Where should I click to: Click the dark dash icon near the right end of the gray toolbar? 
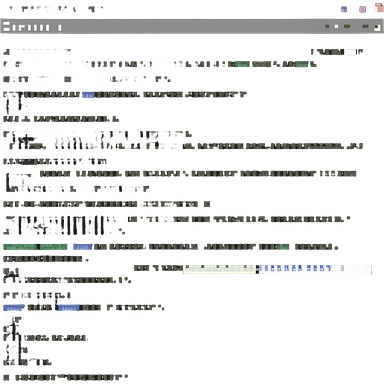pos(366,26)
